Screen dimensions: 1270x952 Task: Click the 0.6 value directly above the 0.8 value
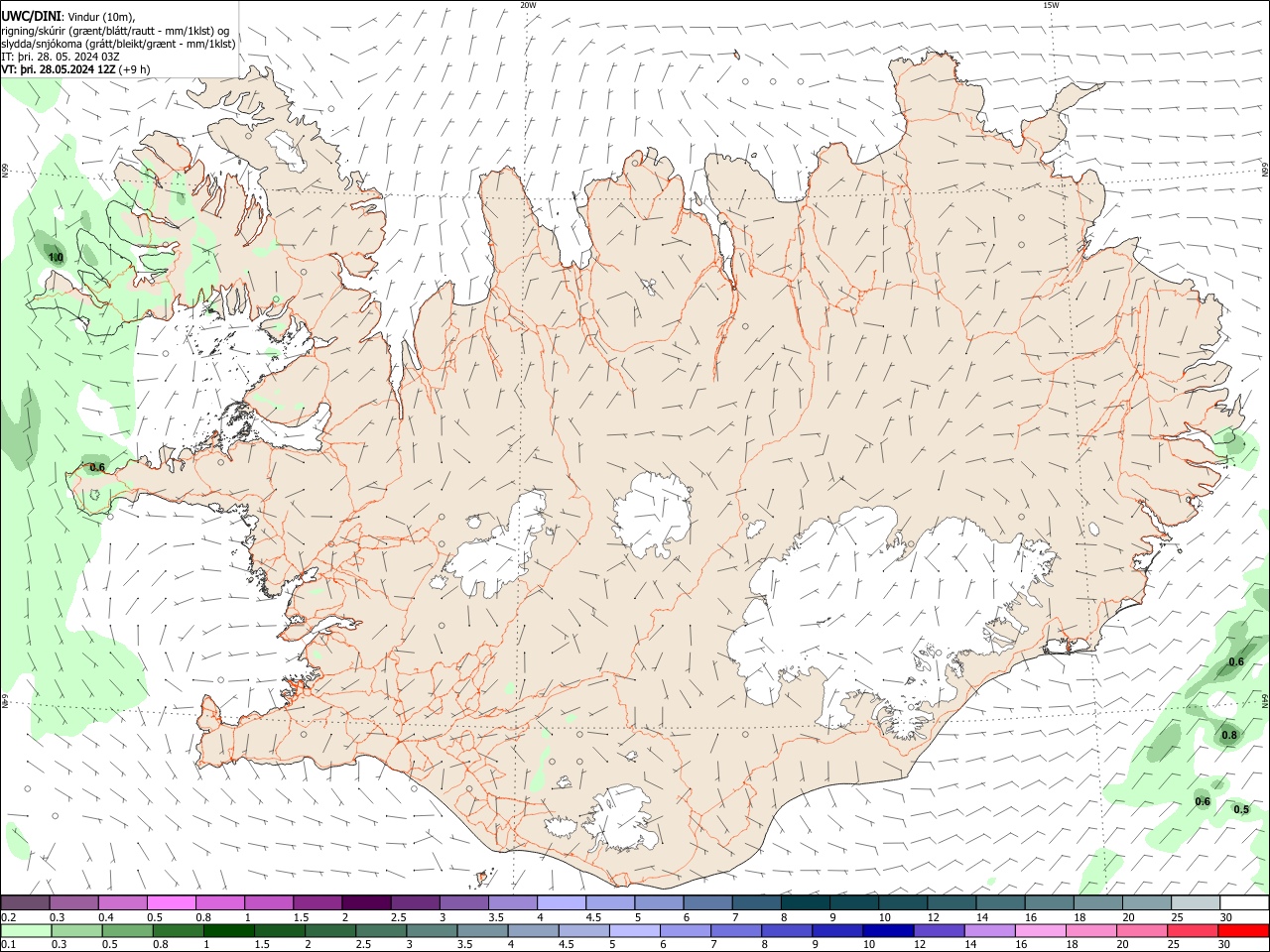click(x=1236, y=662)
